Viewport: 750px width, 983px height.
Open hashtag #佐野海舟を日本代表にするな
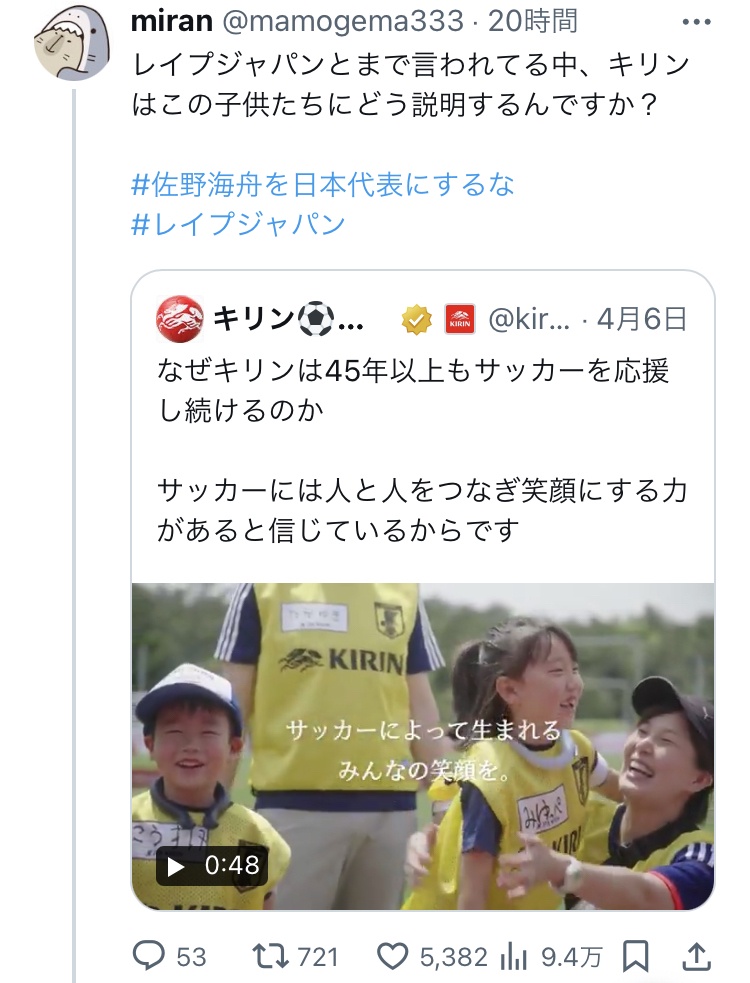pos(323,184)
